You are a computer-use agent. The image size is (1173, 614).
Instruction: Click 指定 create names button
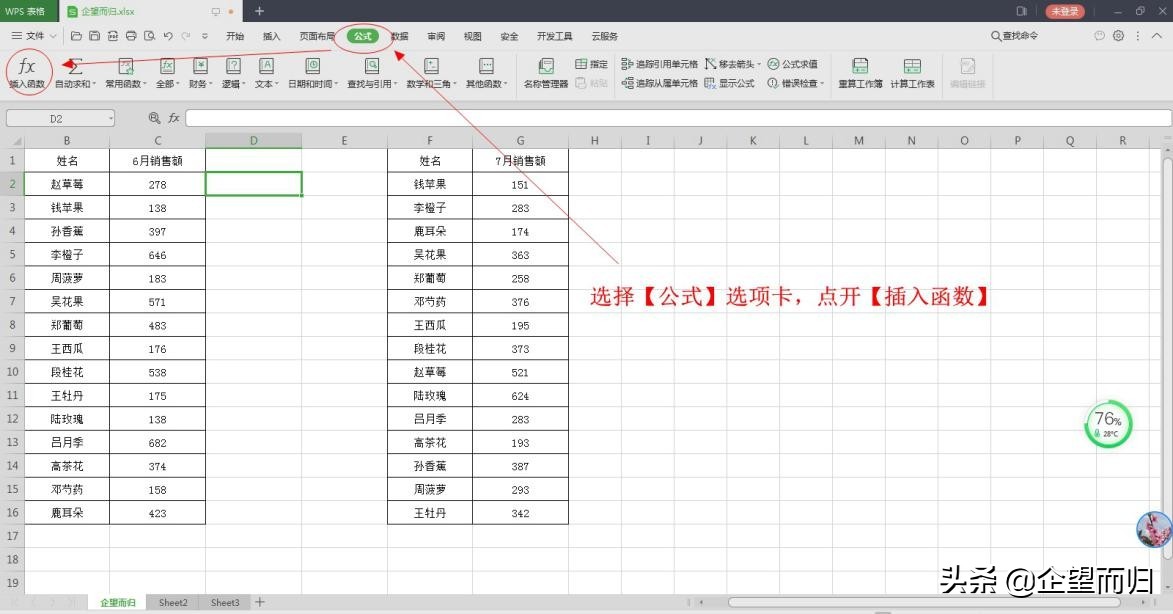click(592, 64)
